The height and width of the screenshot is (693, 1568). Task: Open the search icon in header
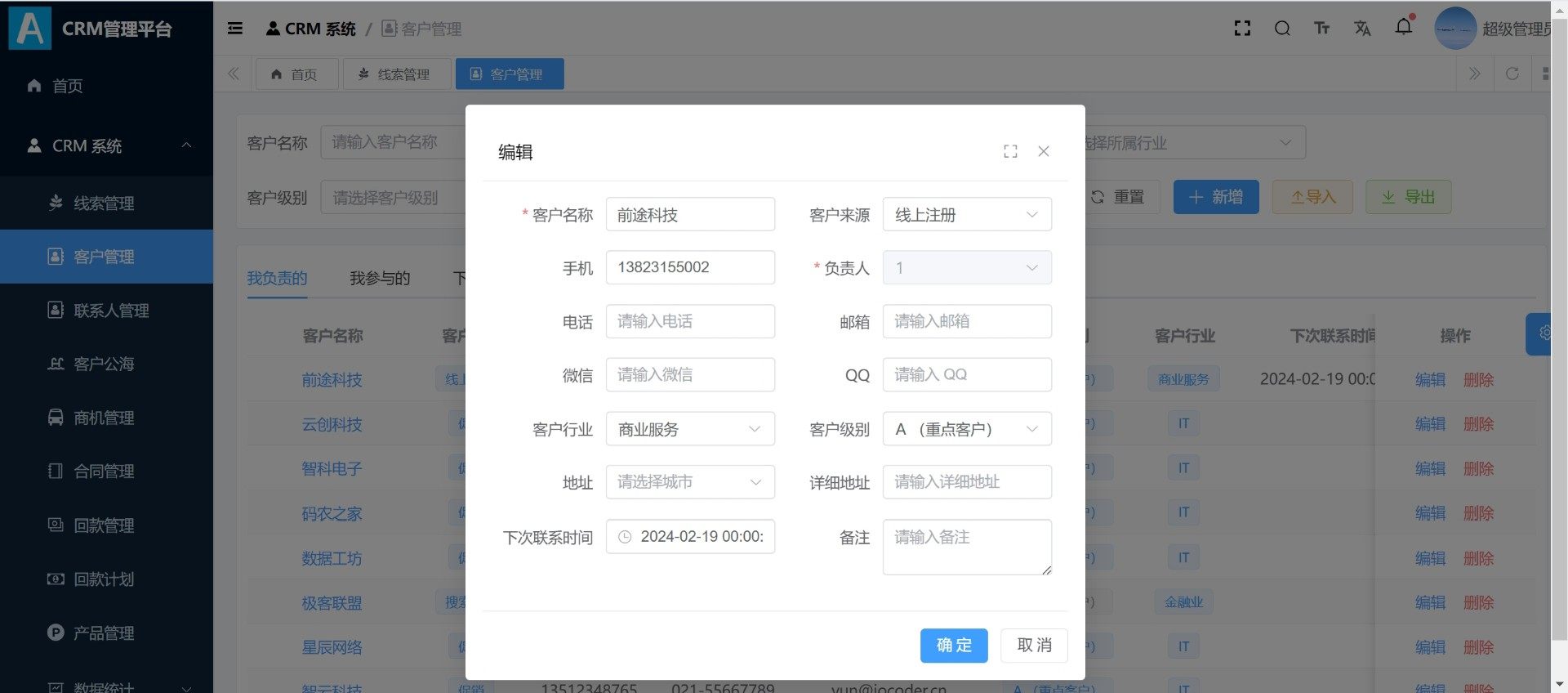(x=1282, y=29)
